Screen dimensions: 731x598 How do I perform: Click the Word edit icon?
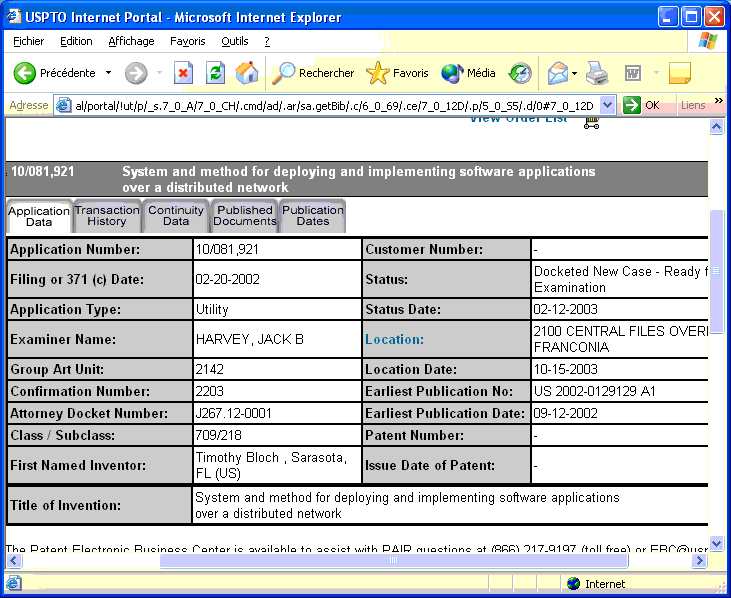633,73
